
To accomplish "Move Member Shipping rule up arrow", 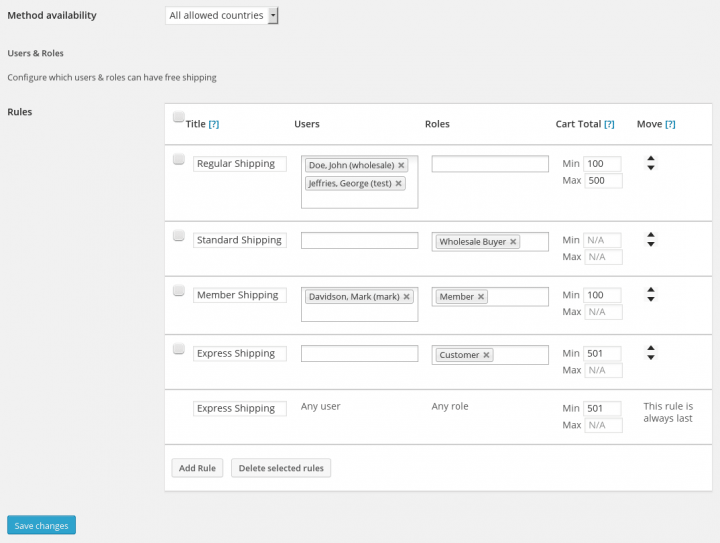I will [651, 290].
